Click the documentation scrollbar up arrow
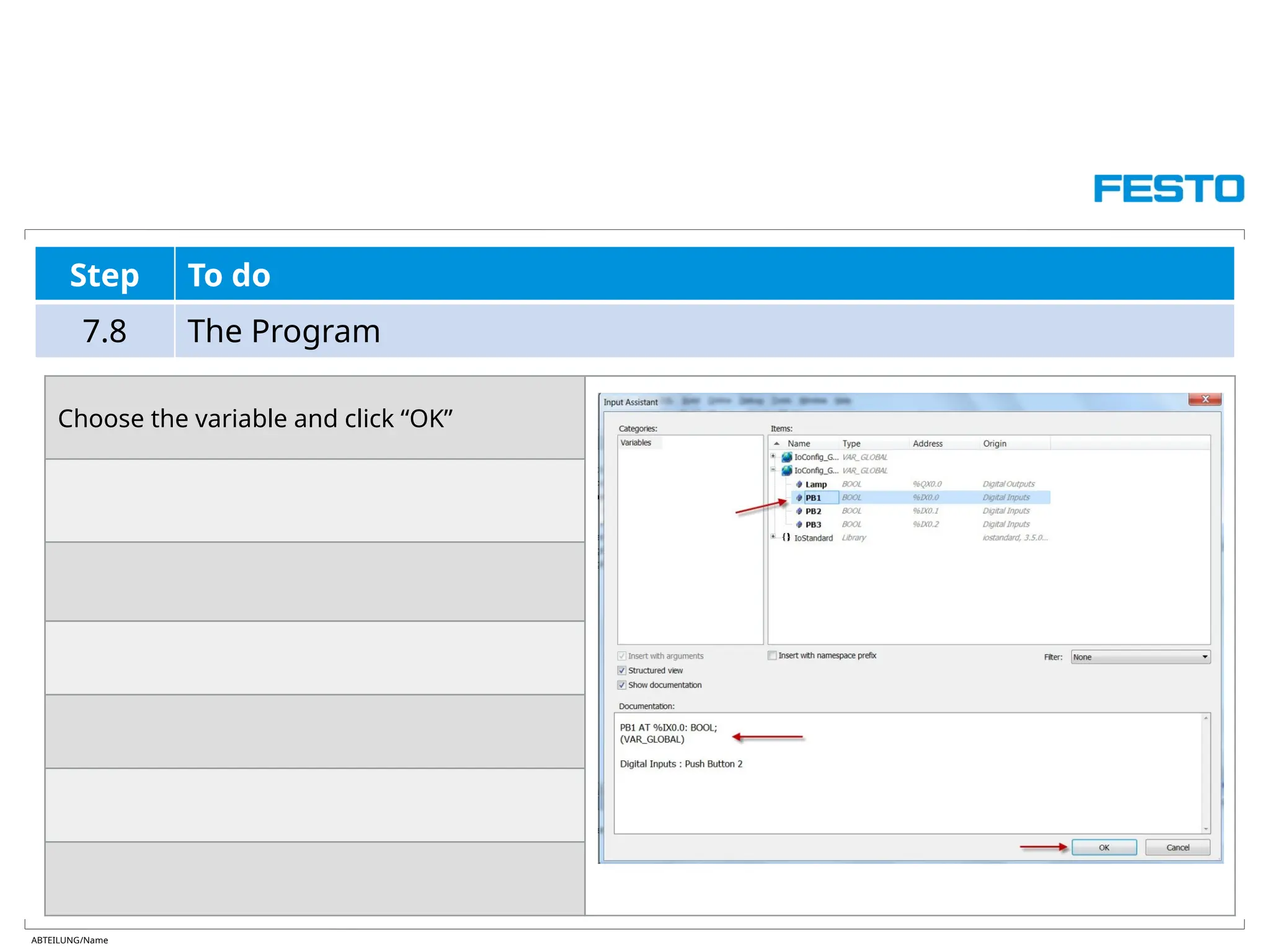 click(1206, 718)
